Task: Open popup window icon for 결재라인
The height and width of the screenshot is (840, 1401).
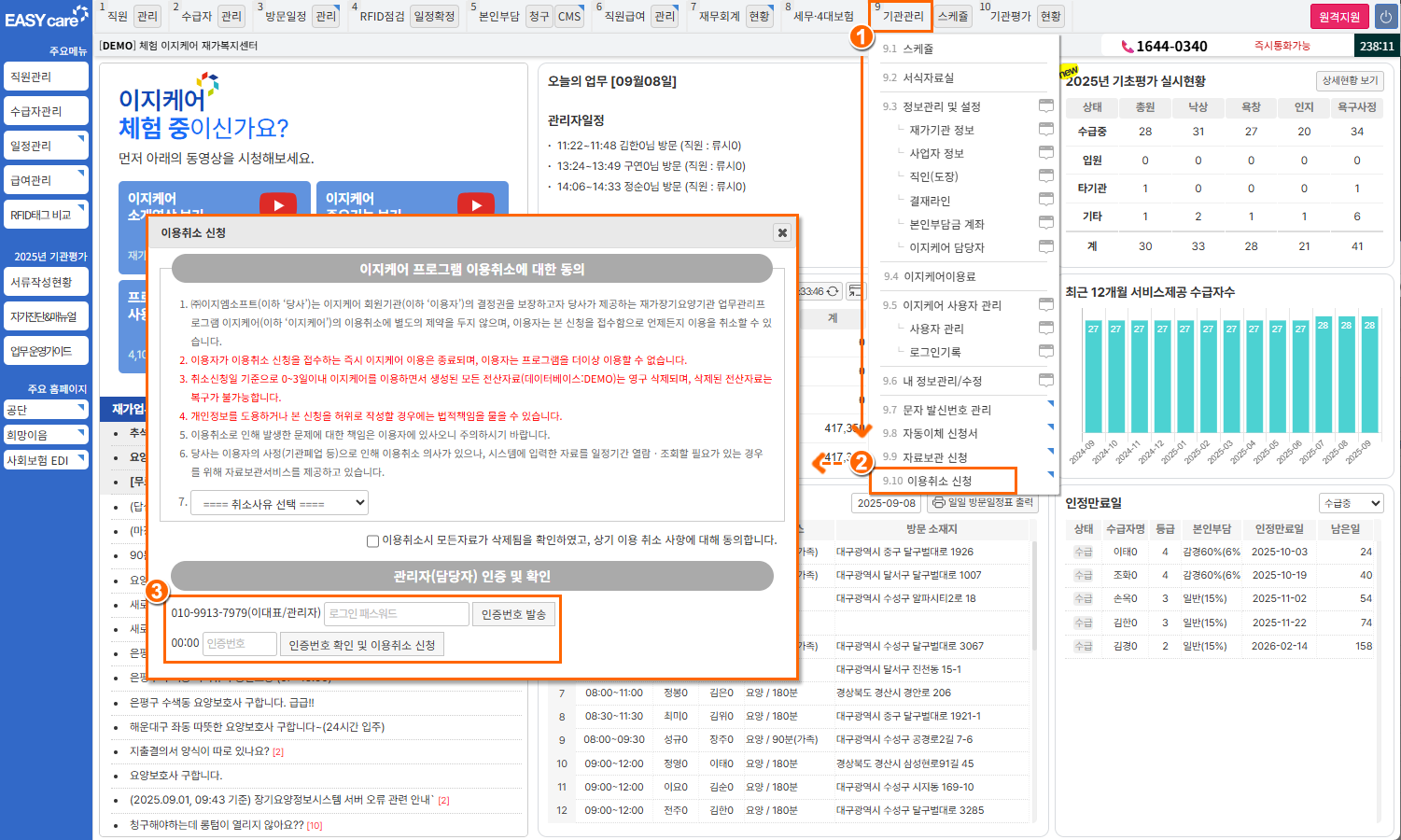Action: coord(1046,200)
